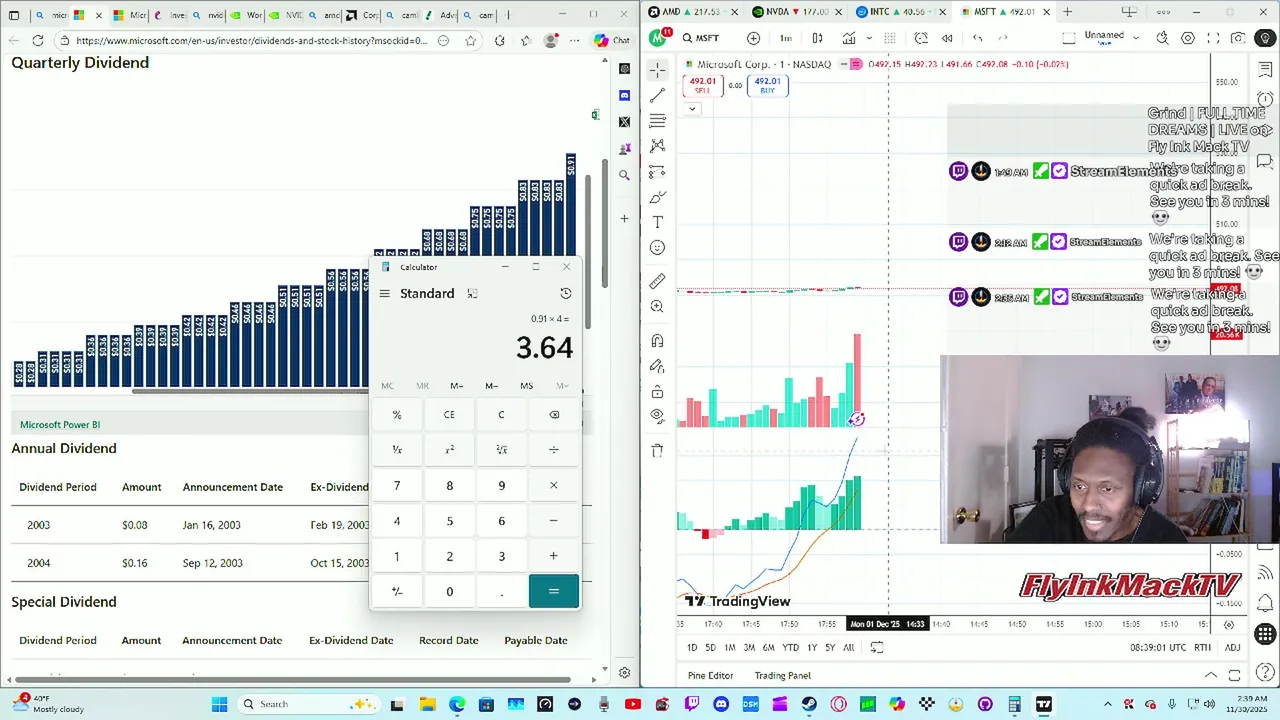Image resolution: width=1280 pixels, height=720 pixels.
Task: Activate the zoom in tool on chart
Action: 657,307
